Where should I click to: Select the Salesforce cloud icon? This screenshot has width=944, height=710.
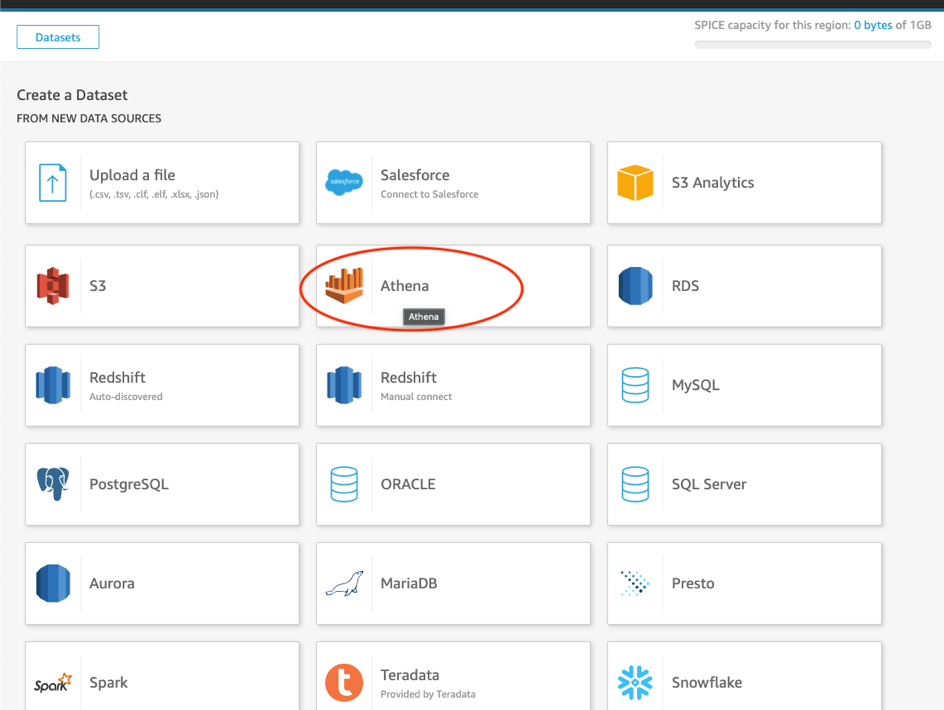[344, 182]
